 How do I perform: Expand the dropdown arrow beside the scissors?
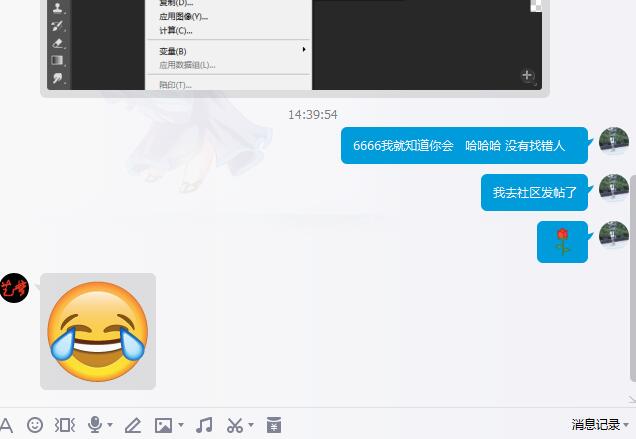pos(250,426)
